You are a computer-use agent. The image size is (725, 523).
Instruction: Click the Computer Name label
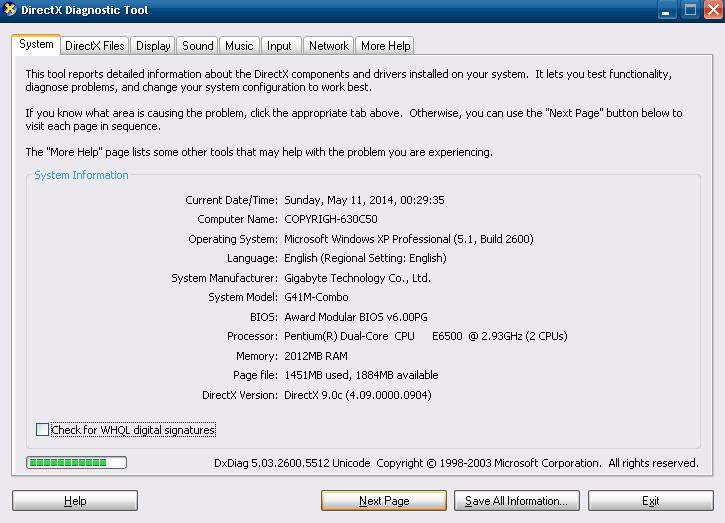click(x=237, y=219)
